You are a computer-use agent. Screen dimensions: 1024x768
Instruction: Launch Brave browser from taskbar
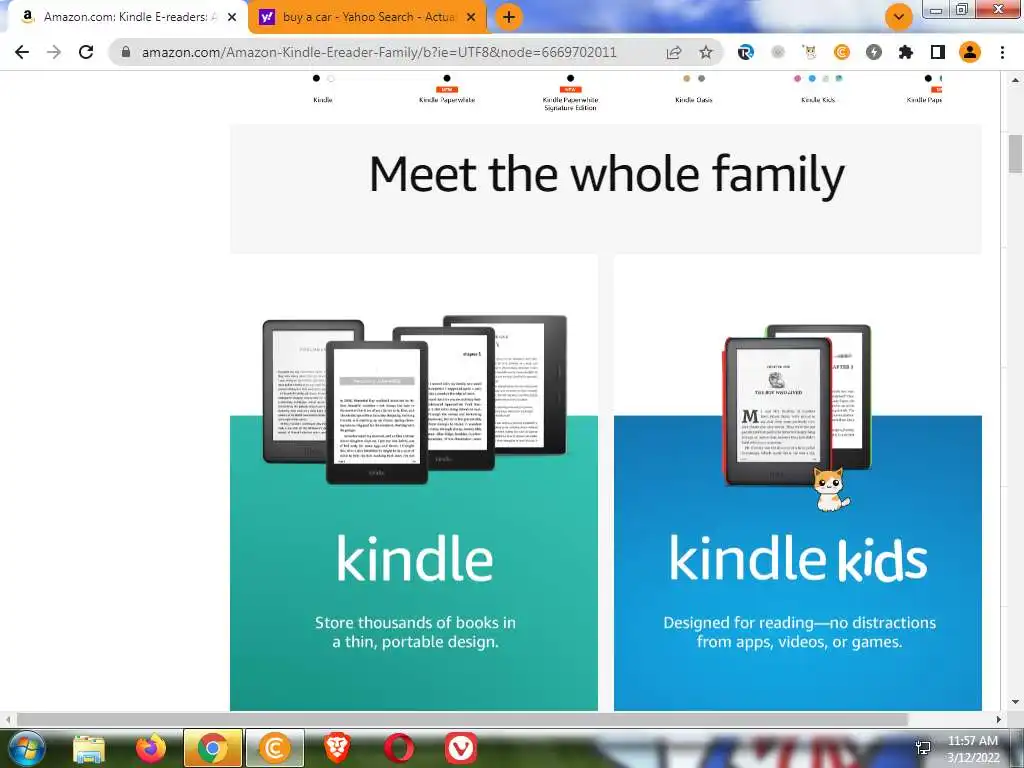[x=337, y=748]
